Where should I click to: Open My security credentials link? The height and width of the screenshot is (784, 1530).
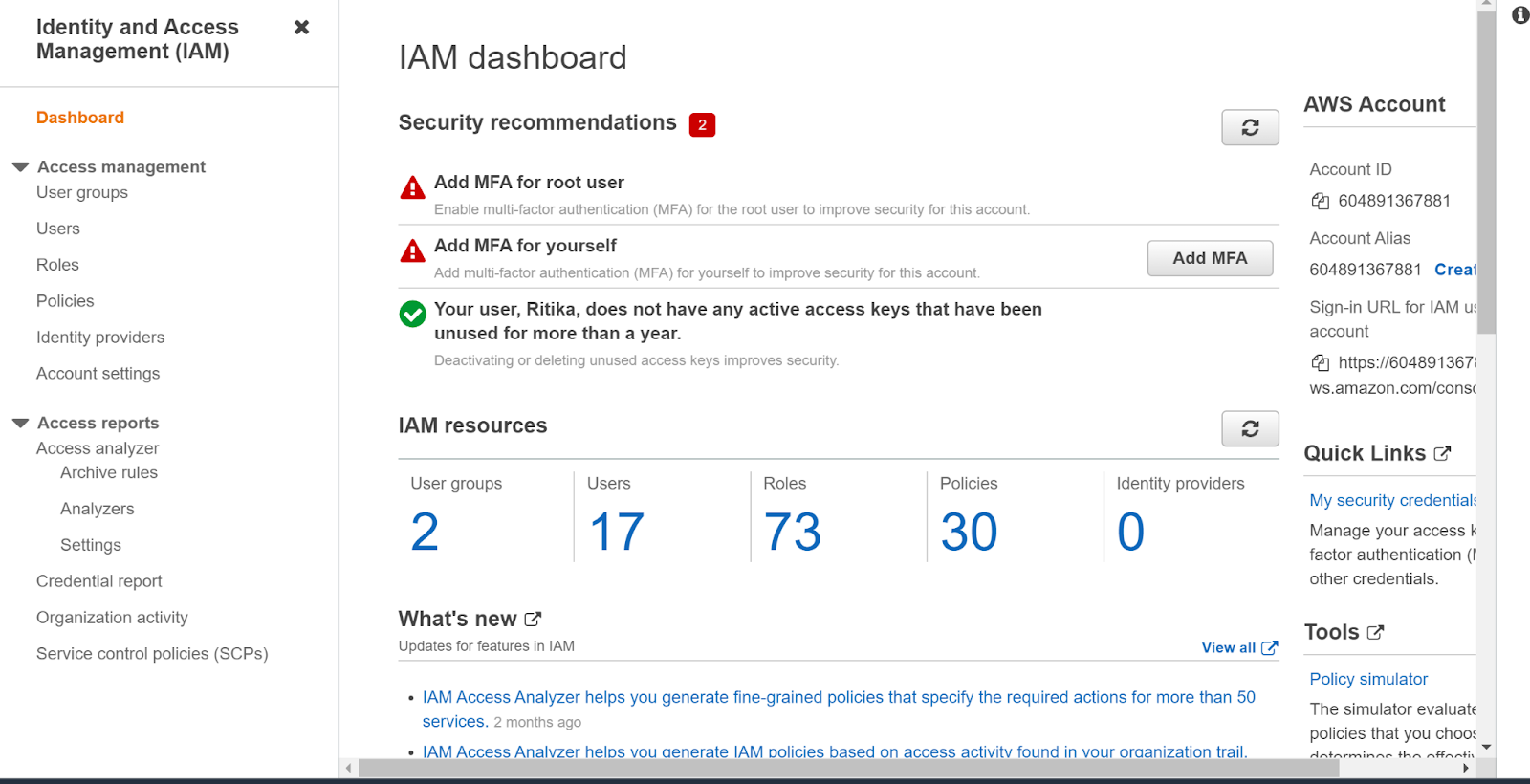pos(1392,500)
